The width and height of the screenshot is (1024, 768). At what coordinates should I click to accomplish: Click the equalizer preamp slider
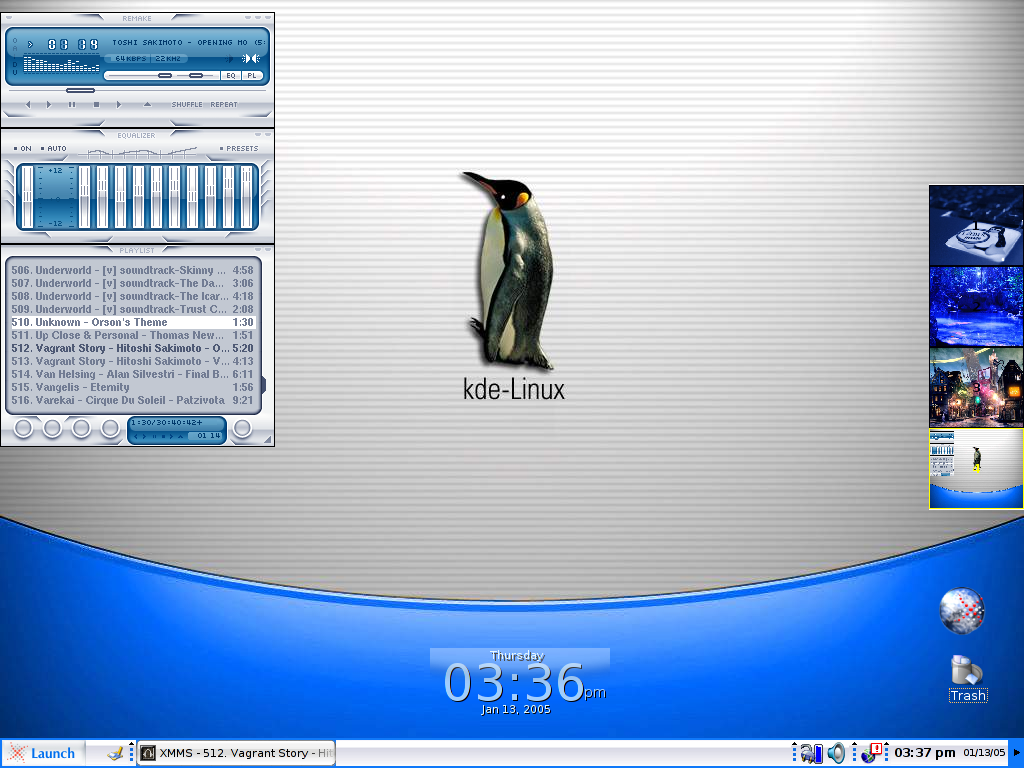pyautogui.click(x=27, y=197)
